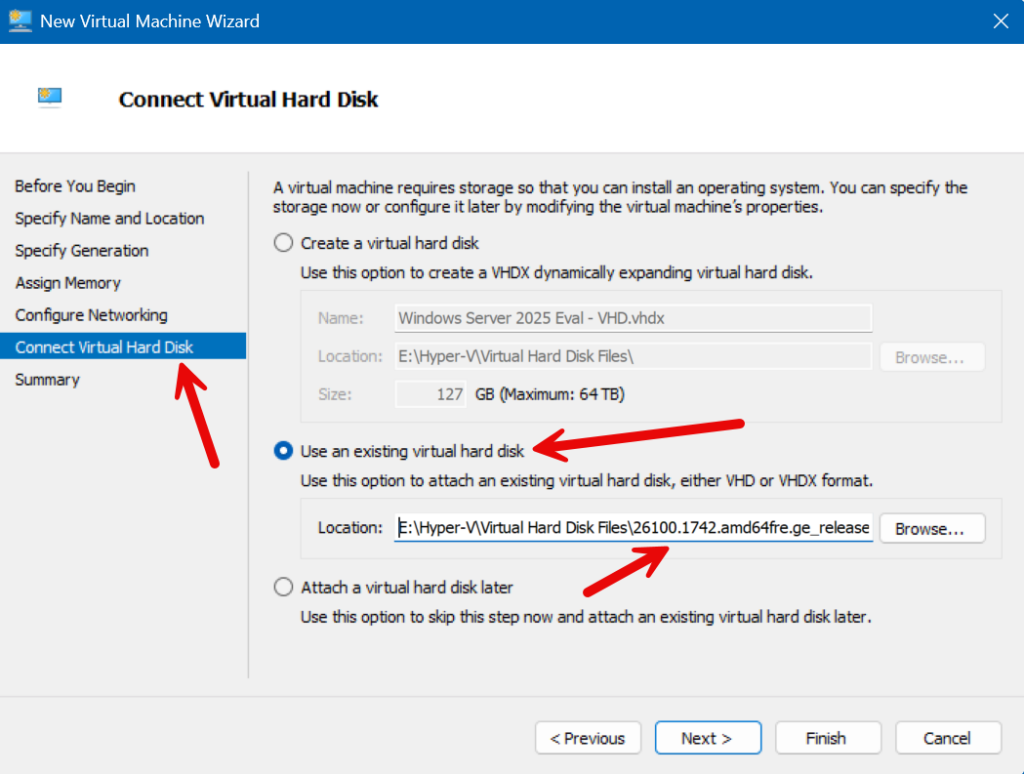Switch to Configure Networking step
This screenshot has width=1024, height=774.
coord(91,315)
